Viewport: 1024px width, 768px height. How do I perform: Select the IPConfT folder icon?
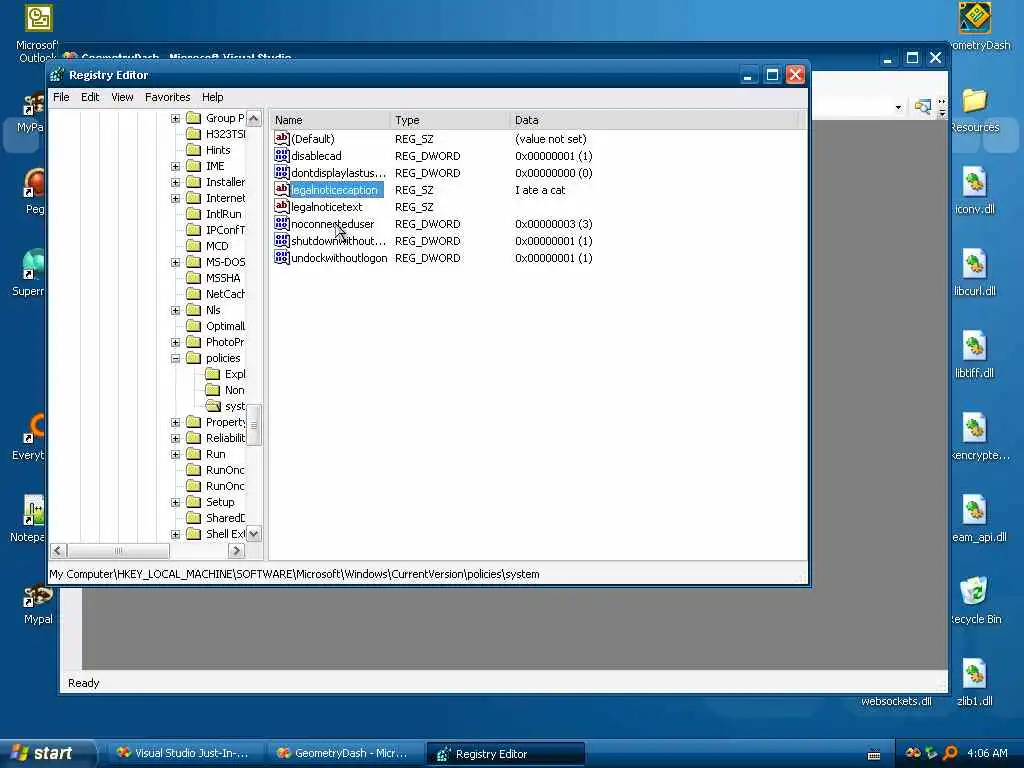pyautogui.click(x=193, y=230)
